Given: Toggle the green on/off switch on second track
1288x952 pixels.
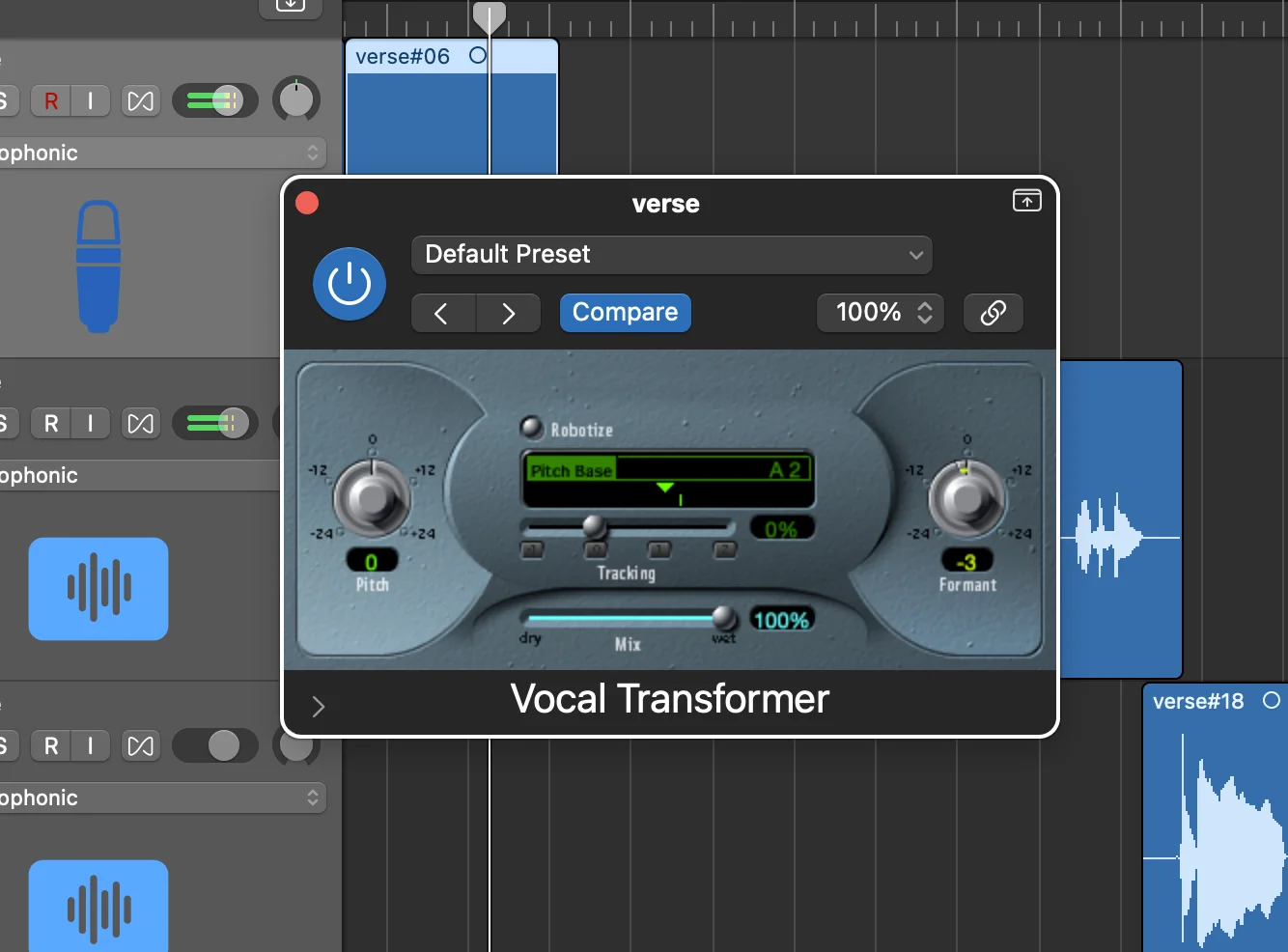Looking at the screenshot, I should coord(214,423).
